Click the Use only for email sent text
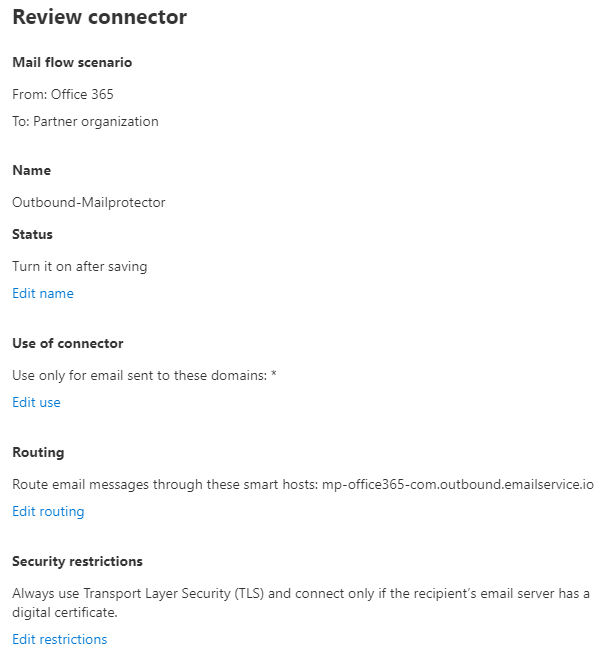The width and height of the screenshot is (603, 654). tap(139, 375)
